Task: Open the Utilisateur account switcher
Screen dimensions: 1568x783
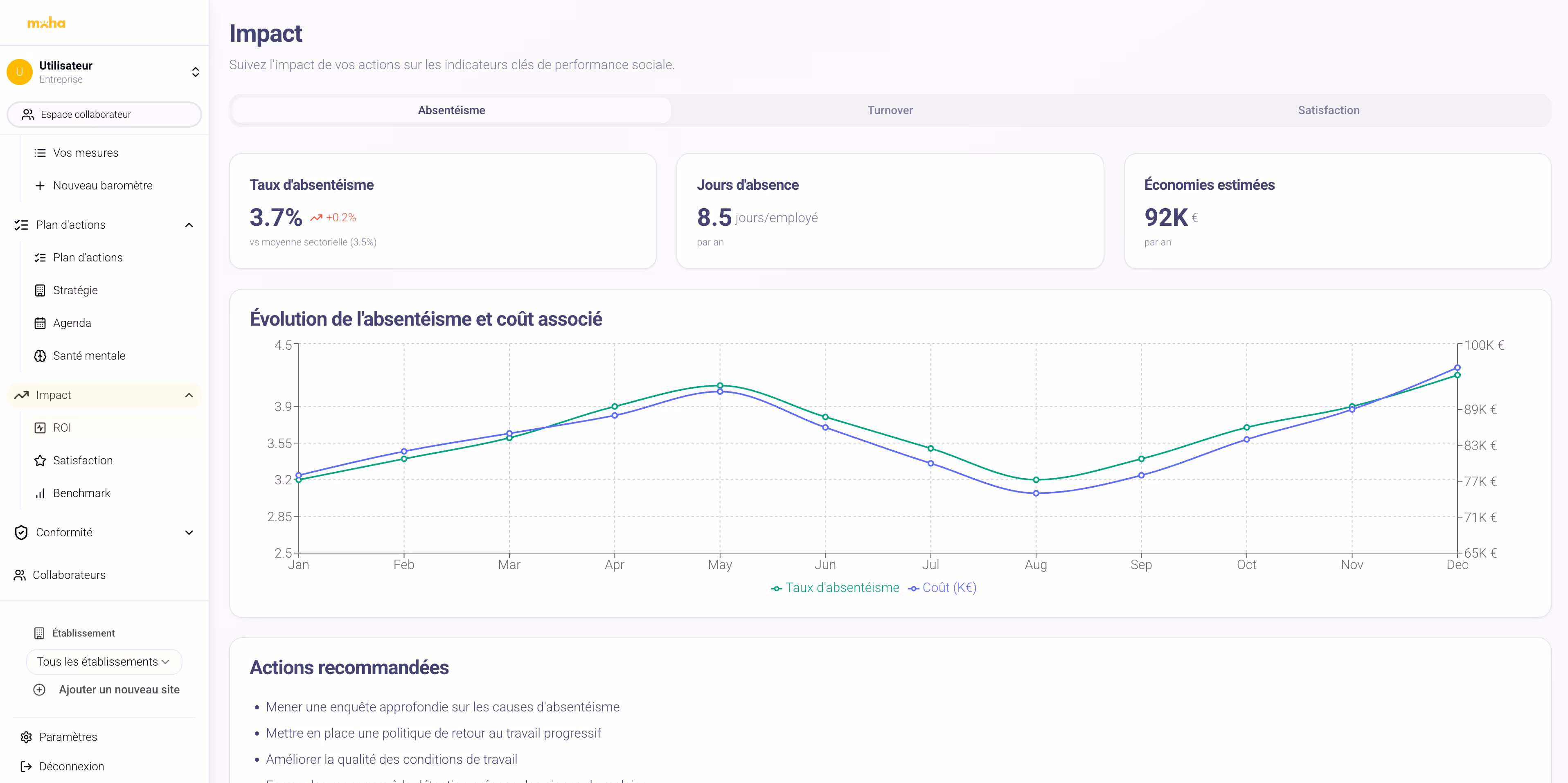Action: [195, 72]
